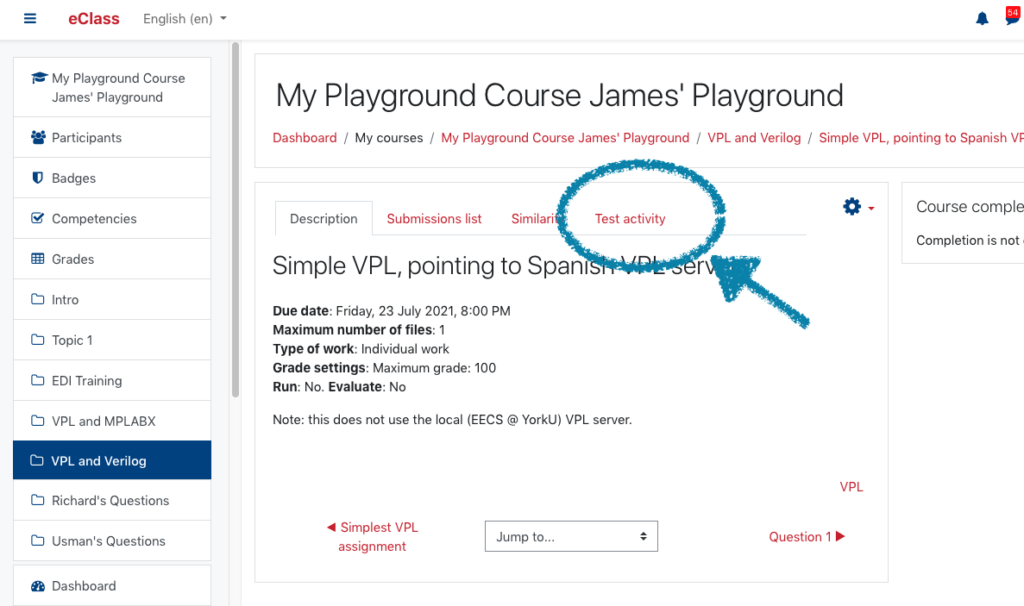Open the Test activity tab

630,219
